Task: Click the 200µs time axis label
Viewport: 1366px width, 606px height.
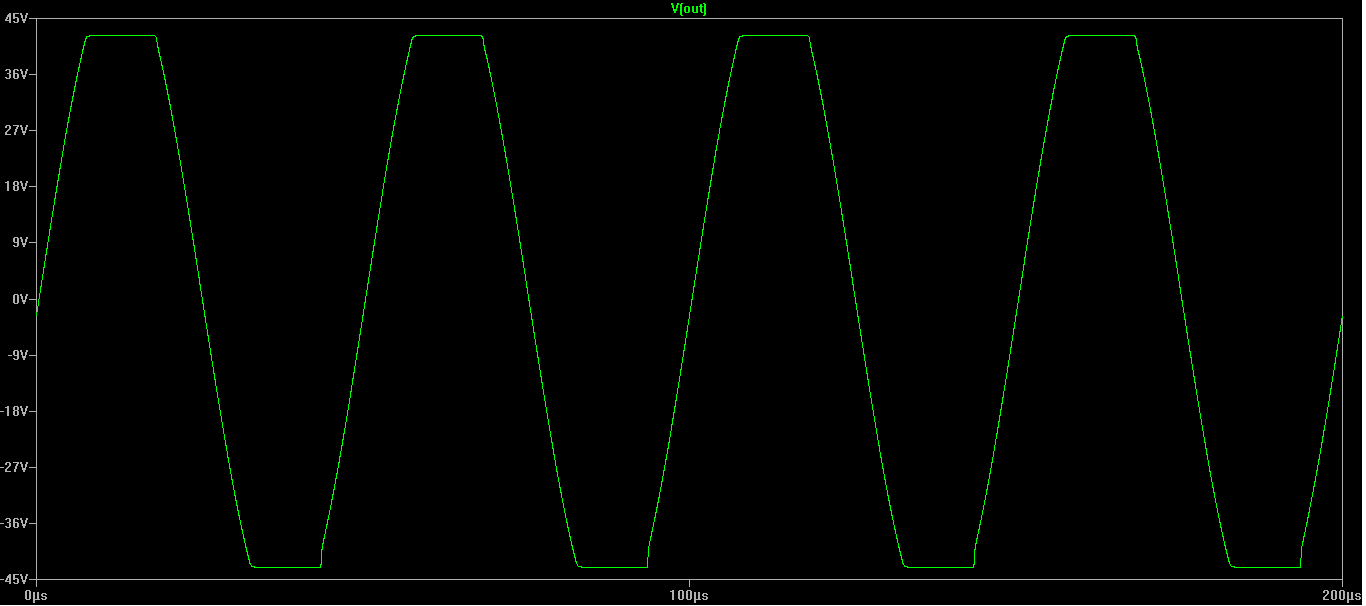Action: pos(1342,596)
